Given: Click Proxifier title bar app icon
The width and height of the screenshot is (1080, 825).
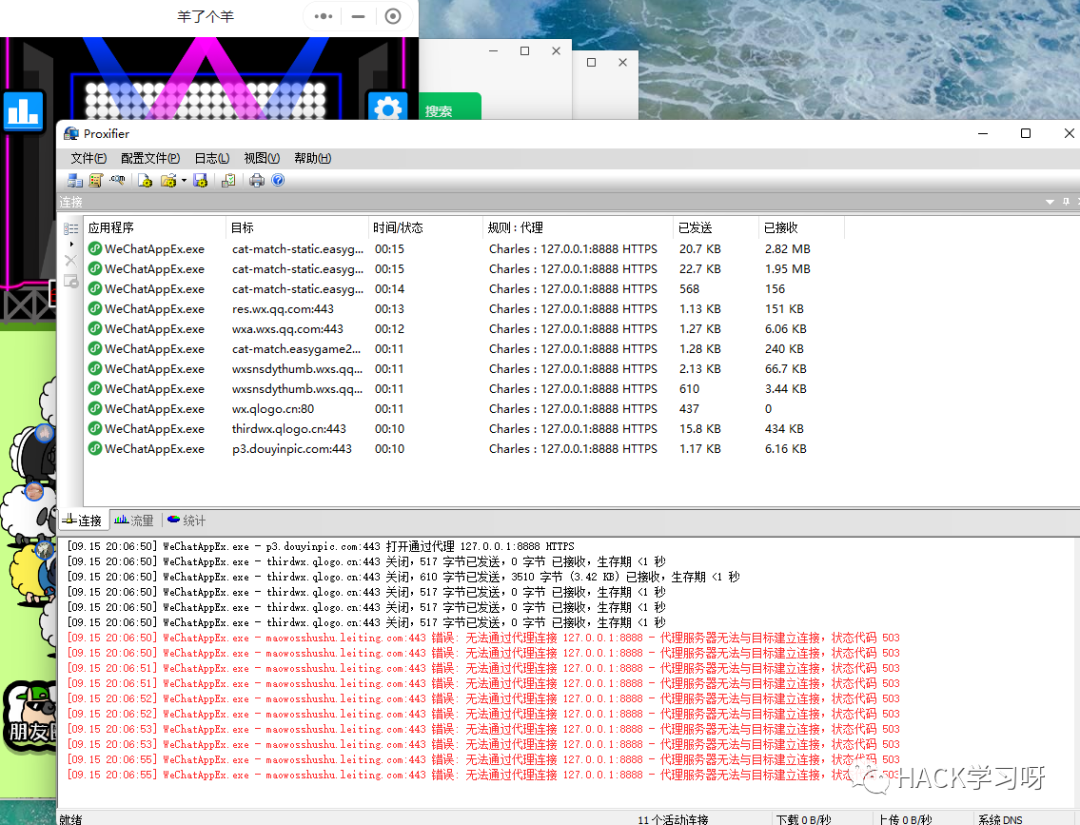Looking at the screenshot, I should (x=71, y=134).
